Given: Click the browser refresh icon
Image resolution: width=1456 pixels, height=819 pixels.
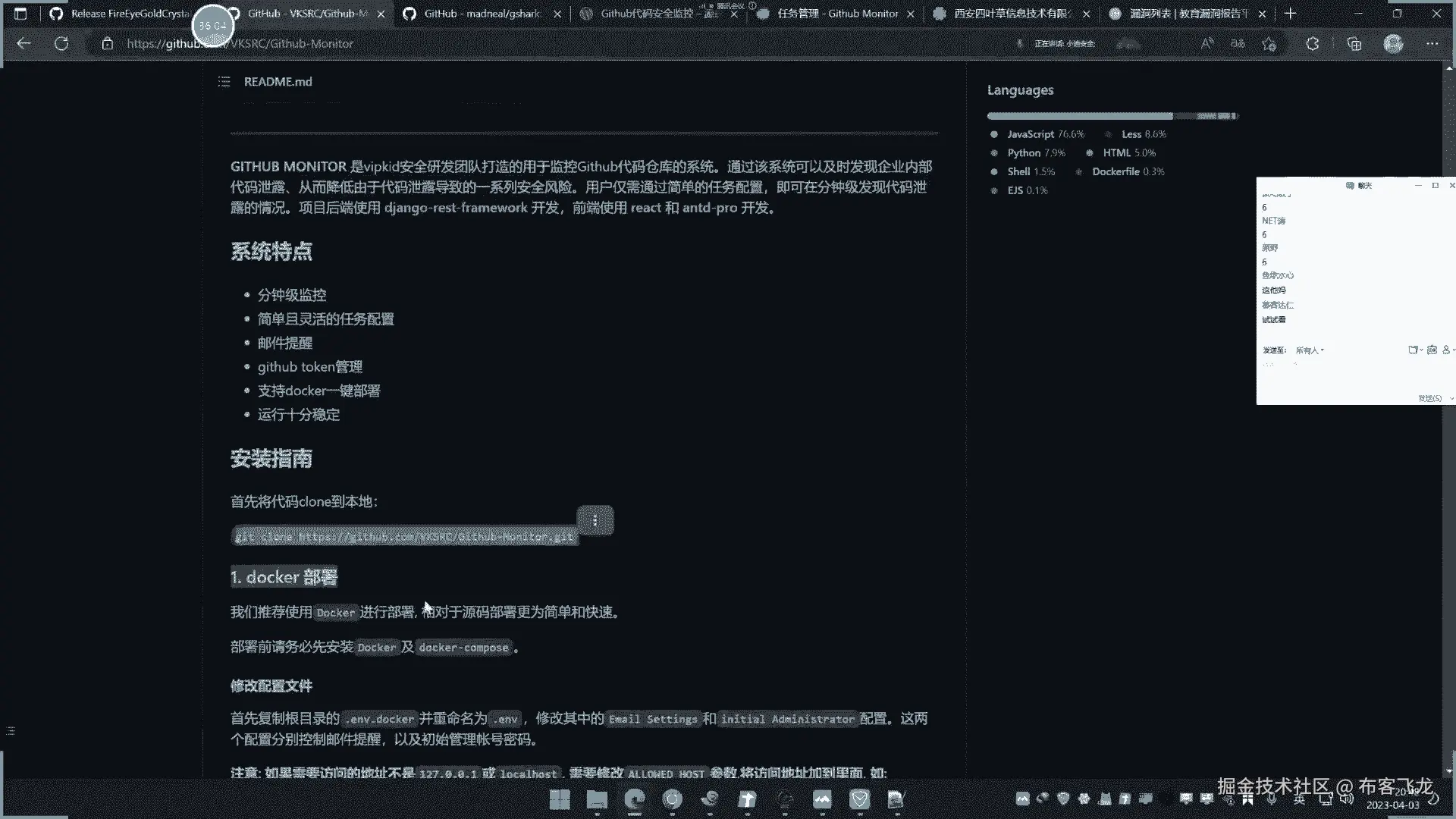Looking at the screenshot, I should pos(61,43).
